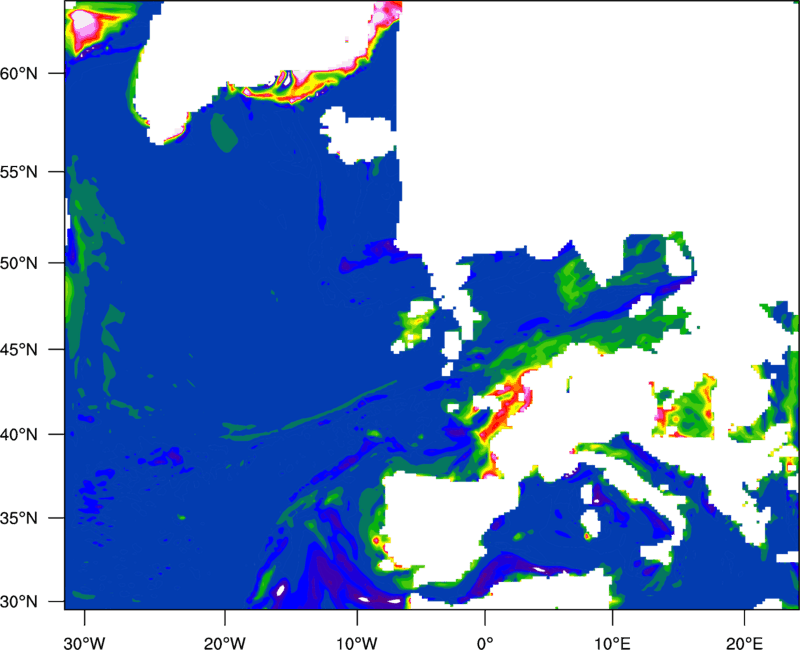Image resolution: width=800 pixels, height=650 pixels.
Task: Click the 0° longitude label
Action: (485, 643)
